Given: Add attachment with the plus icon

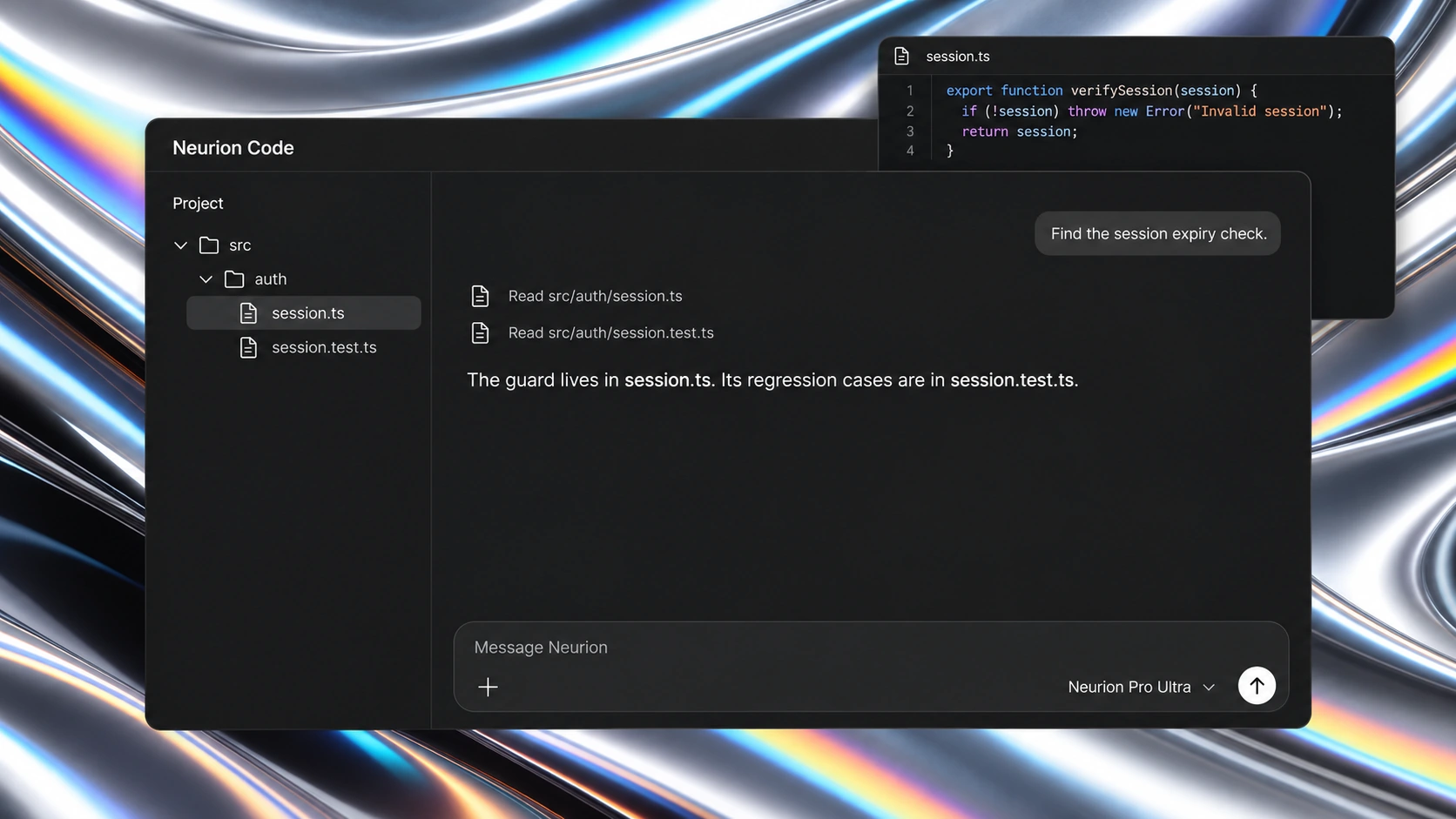Looking at the screenshot, I should 488,687.
